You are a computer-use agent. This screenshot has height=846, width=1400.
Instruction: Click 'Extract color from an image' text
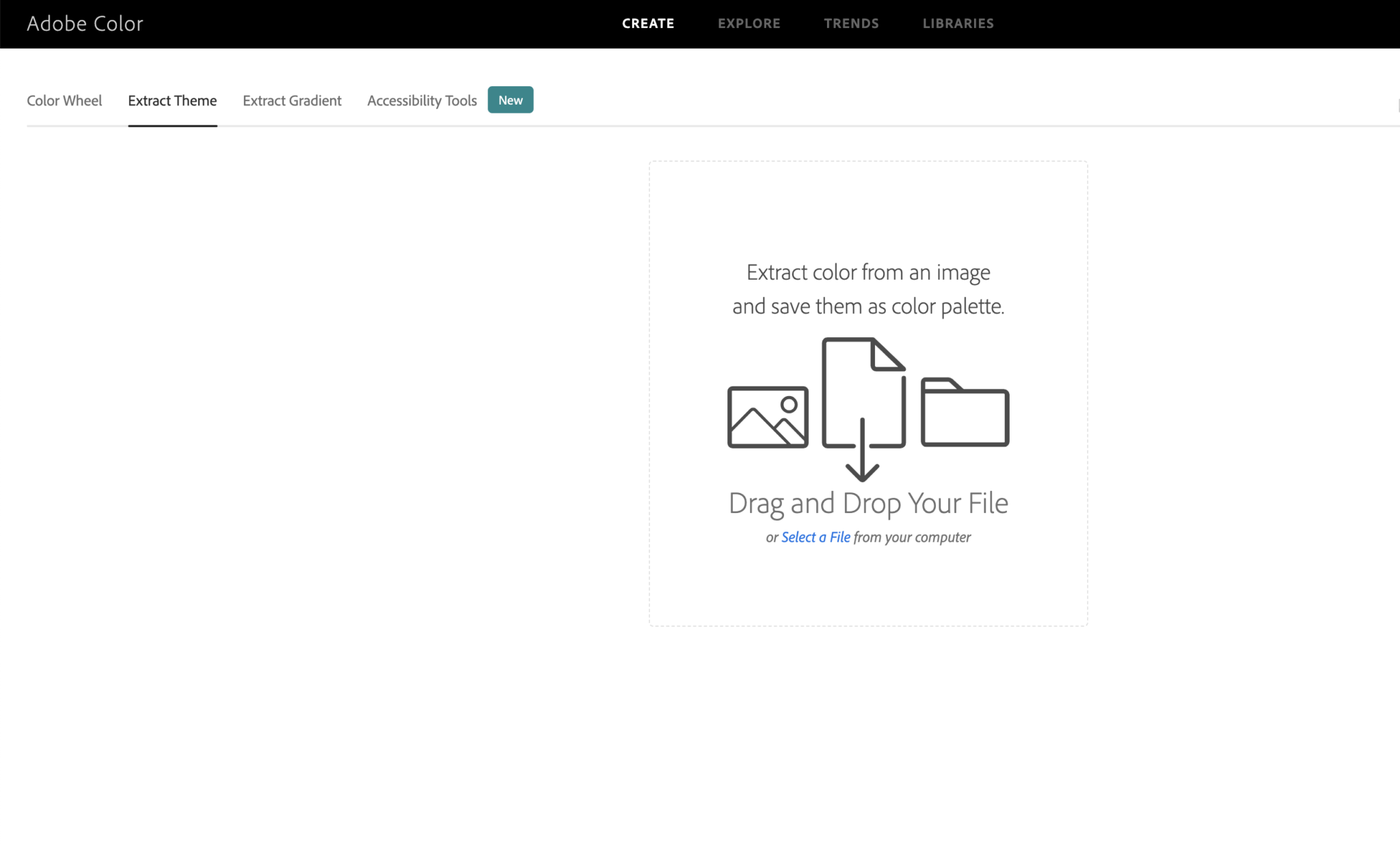(x=868, y=272)
